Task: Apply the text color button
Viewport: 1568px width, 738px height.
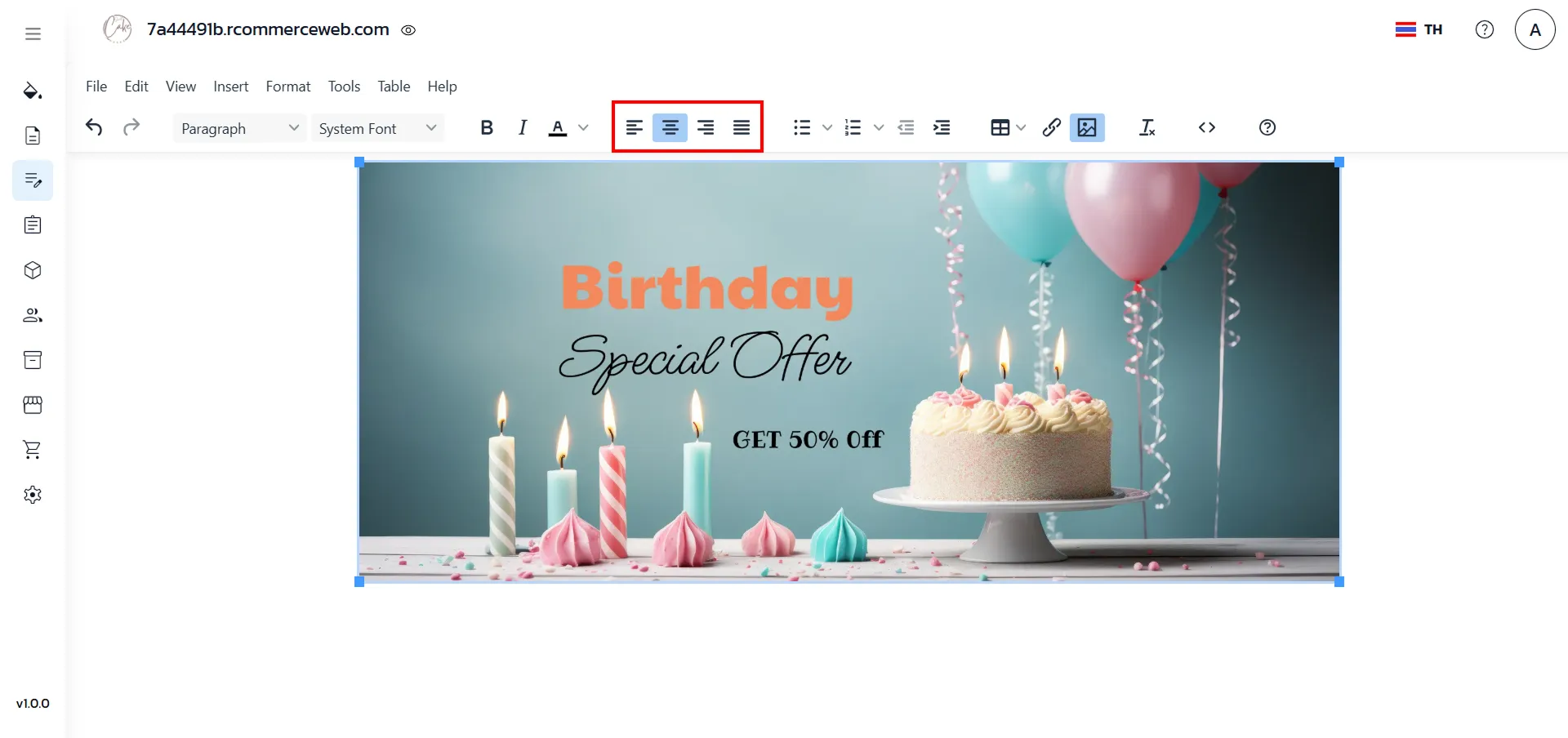Action: pos(558,127)
